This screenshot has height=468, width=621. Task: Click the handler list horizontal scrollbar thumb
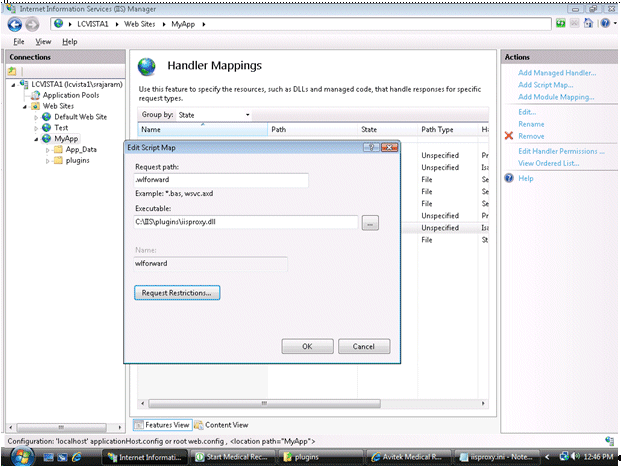point(264,403)
